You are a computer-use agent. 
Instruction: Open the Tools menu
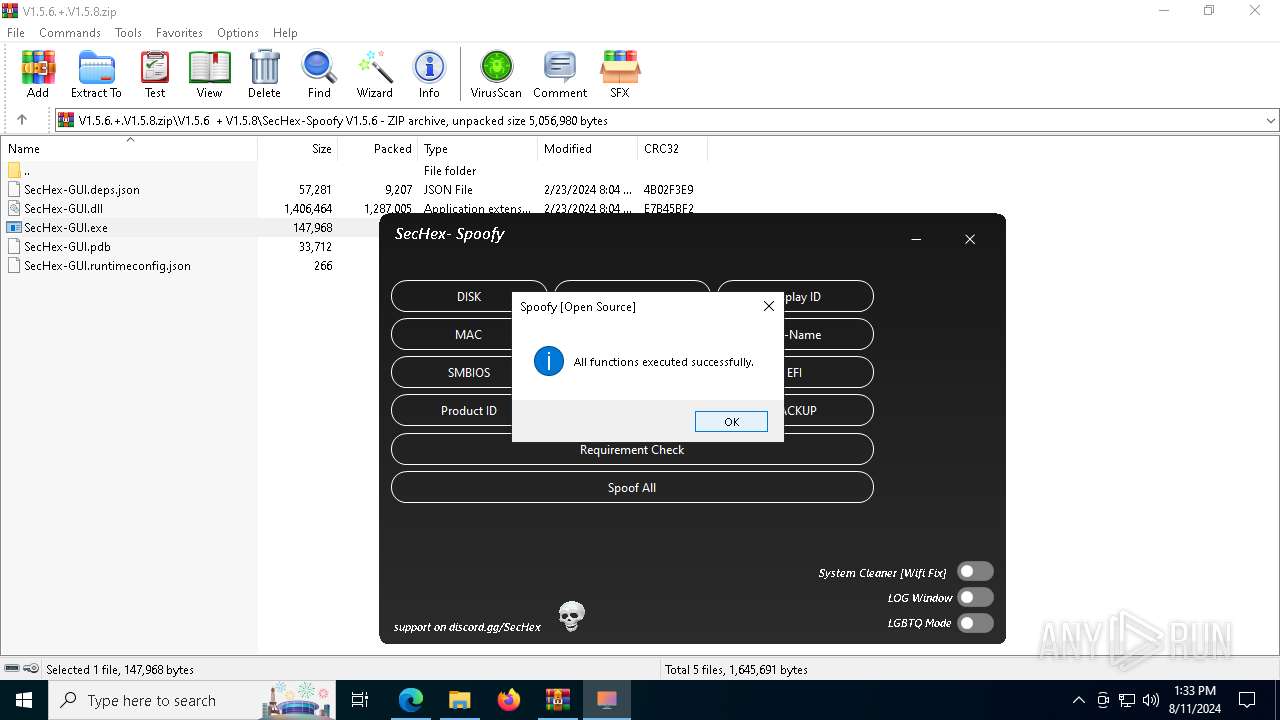click(128, 32)
